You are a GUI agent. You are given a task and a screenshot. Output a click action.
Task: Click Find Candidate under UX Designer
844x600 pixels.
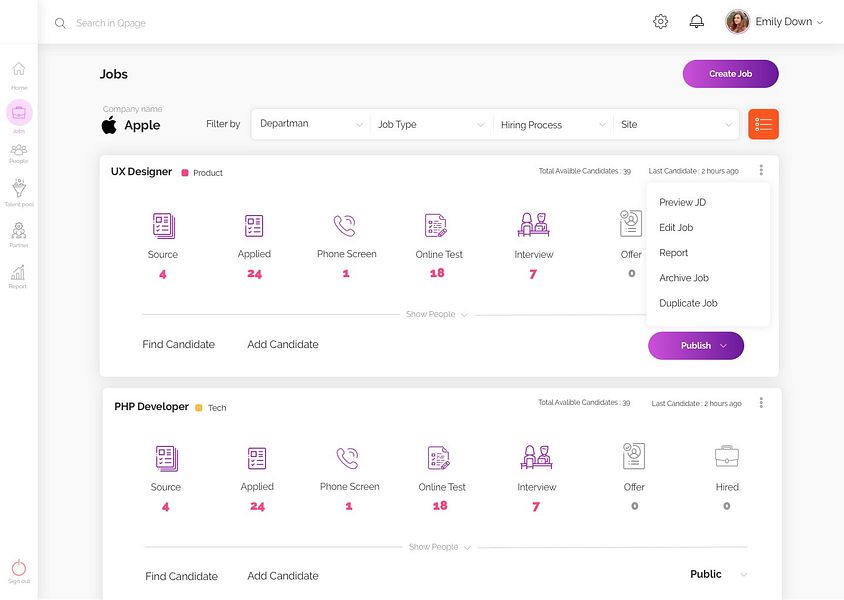pos(178,344)
